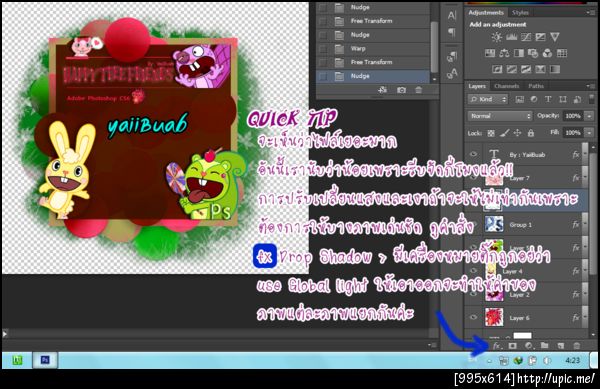The image size is (600, 389).
Task: Delete the selected layer
Action: 576,346
